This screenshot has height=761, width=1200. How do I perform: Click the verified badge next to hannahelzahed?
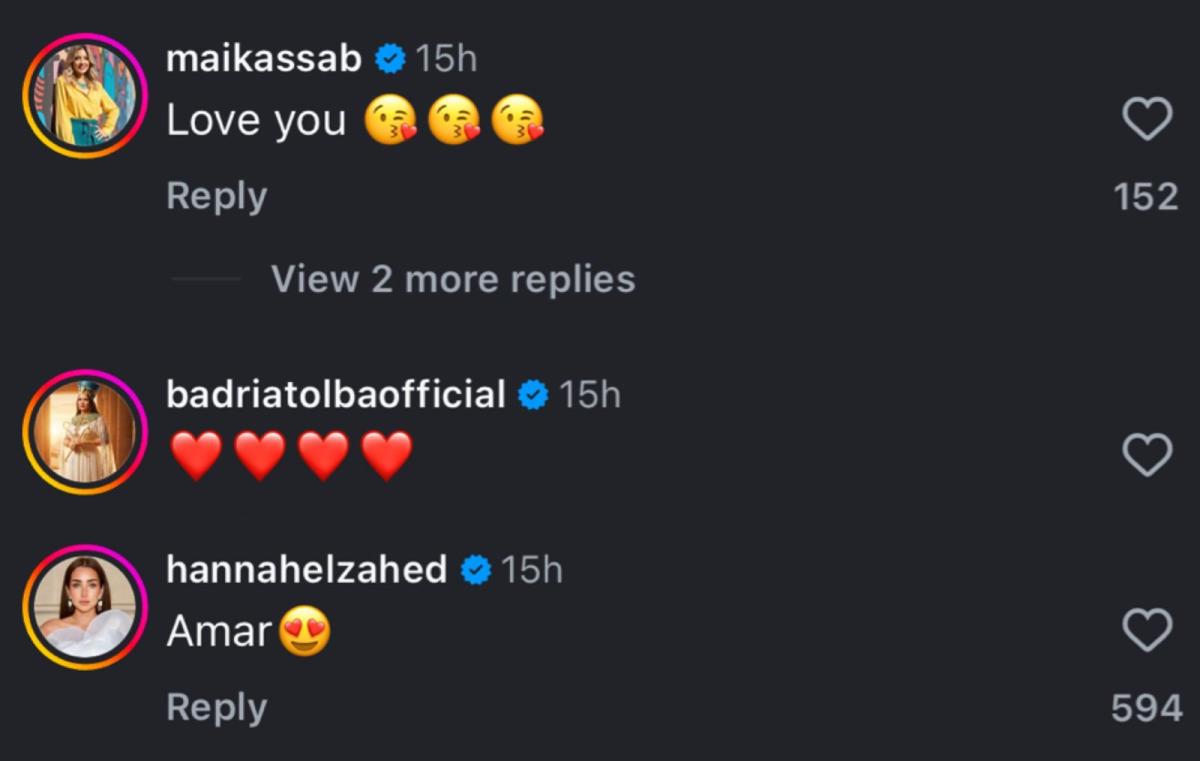pyautogui.click(x=477, y=570)
